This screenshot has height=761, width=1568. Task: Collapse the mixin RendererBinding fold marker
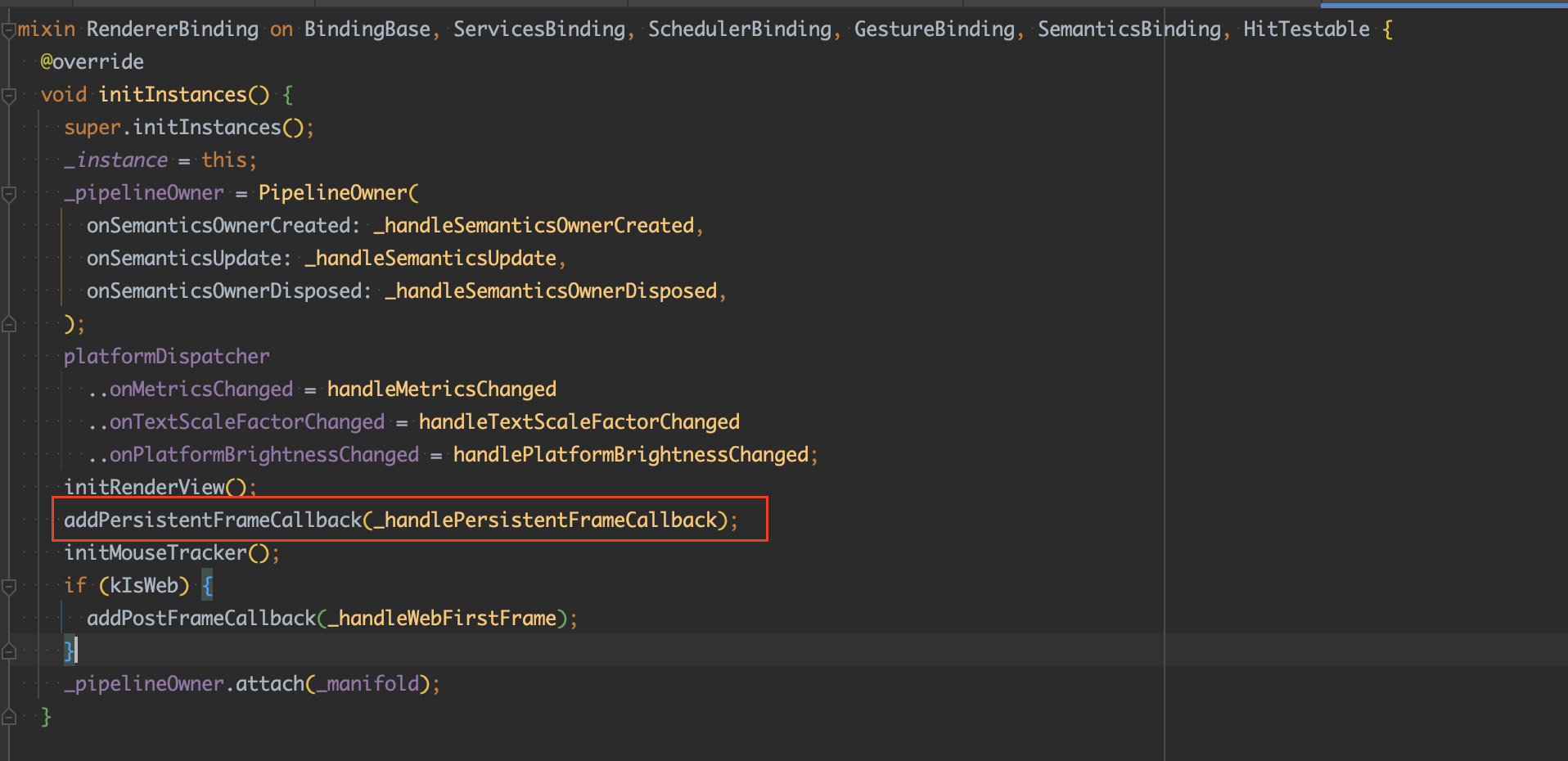pyautogui.click(x=9, y=30)
